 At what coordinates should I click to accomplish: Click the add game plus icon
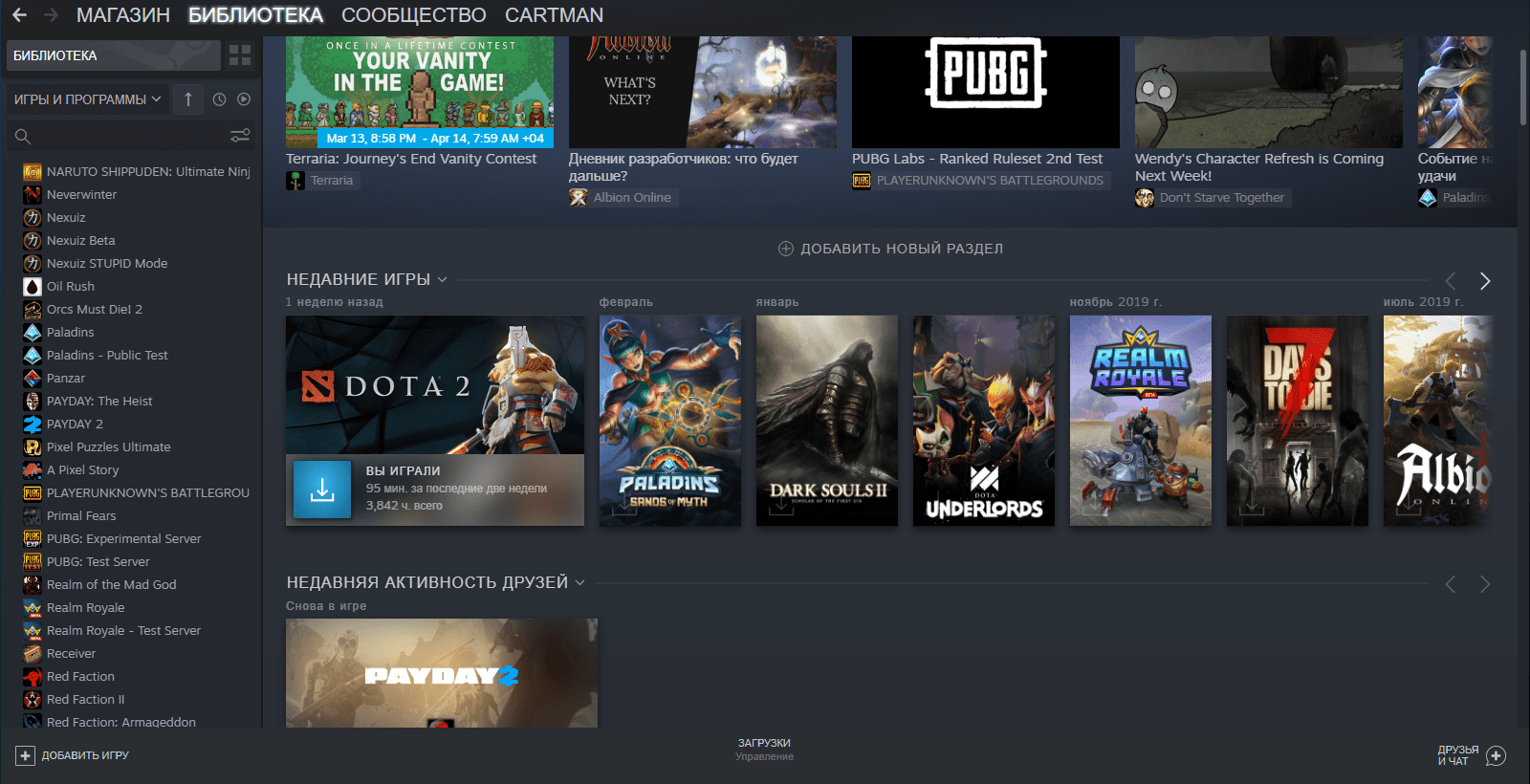pos(25,755)
